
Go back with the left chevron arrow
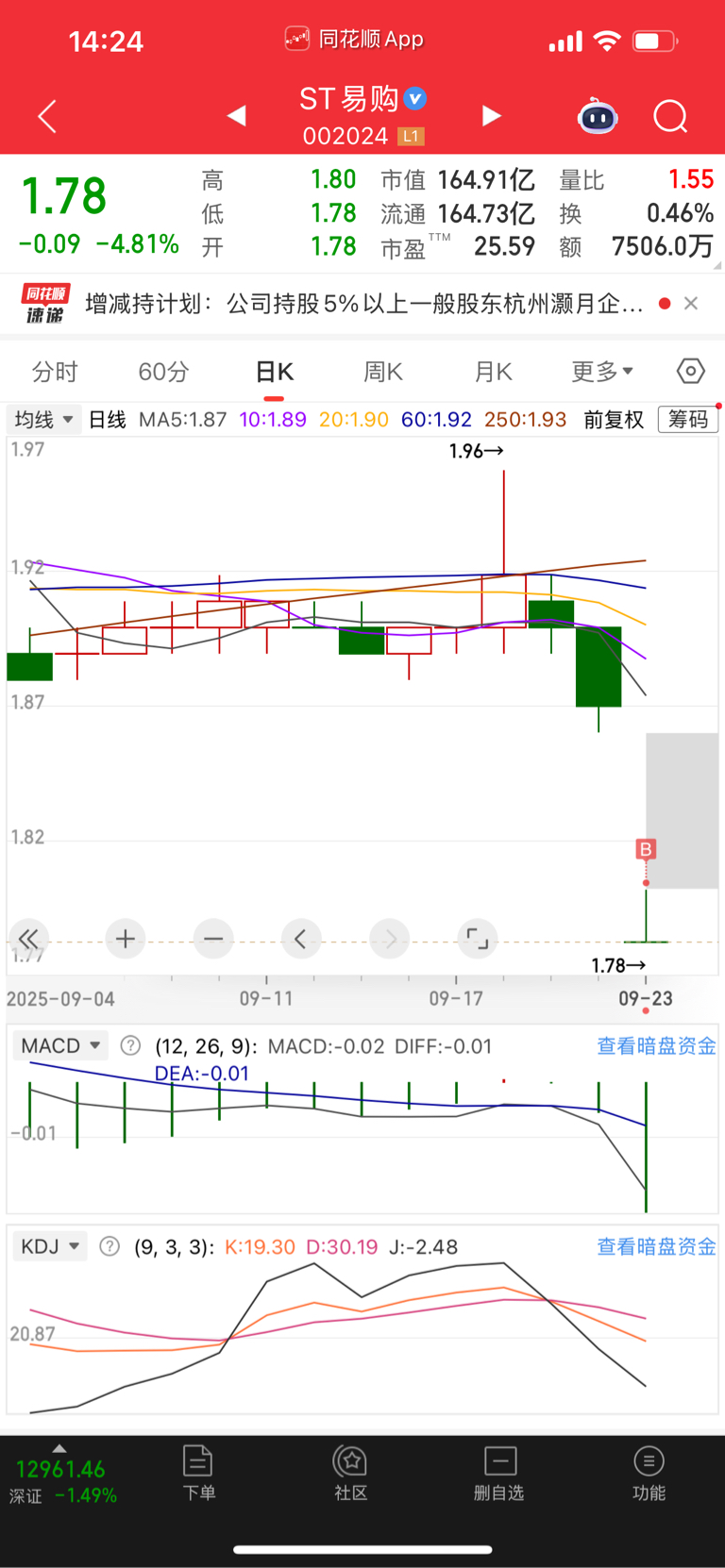[x=47, y=116]
